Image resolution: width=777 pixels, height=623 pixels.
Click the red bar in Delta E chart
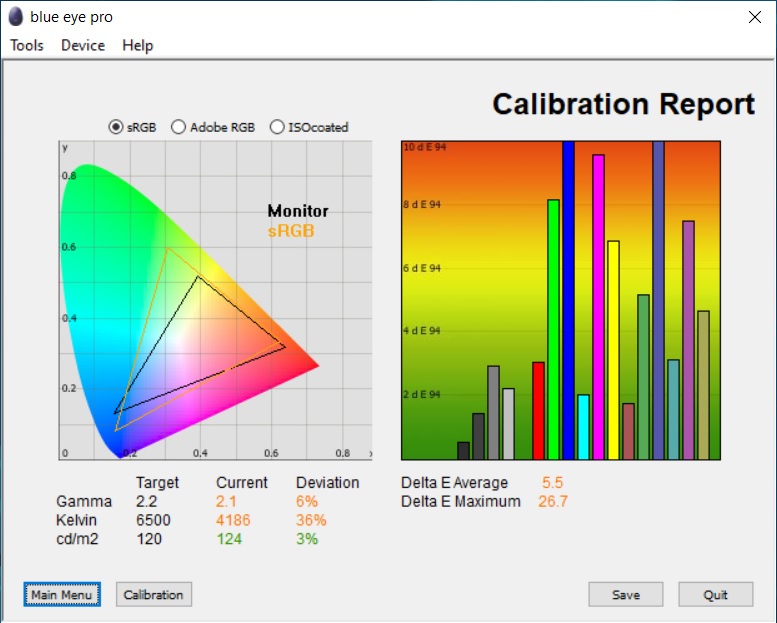click(x=538, y=410)
